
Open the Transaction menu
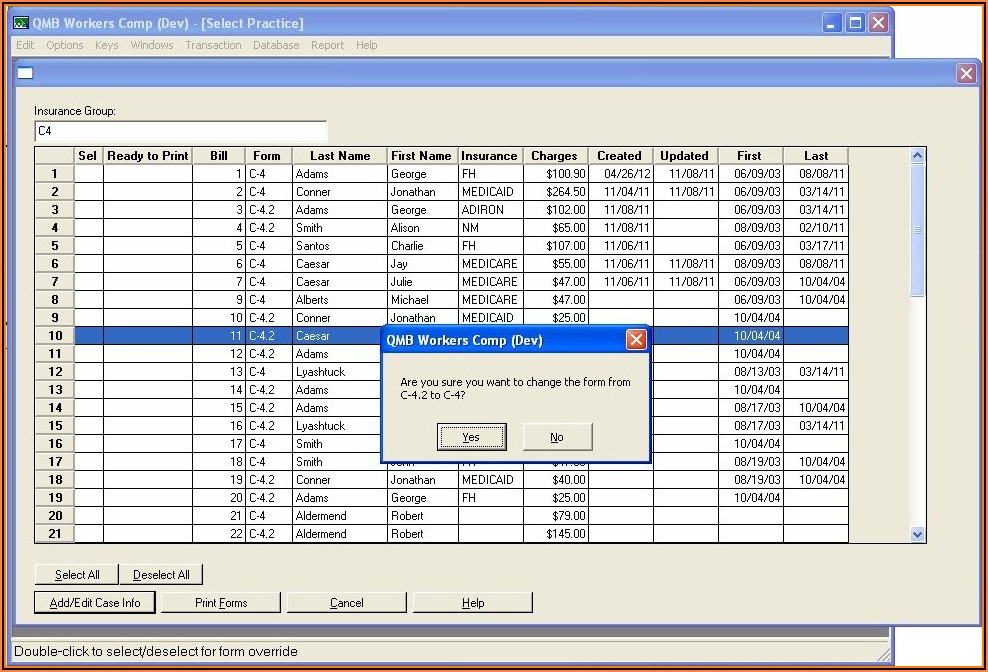click(x=213, y=45)
